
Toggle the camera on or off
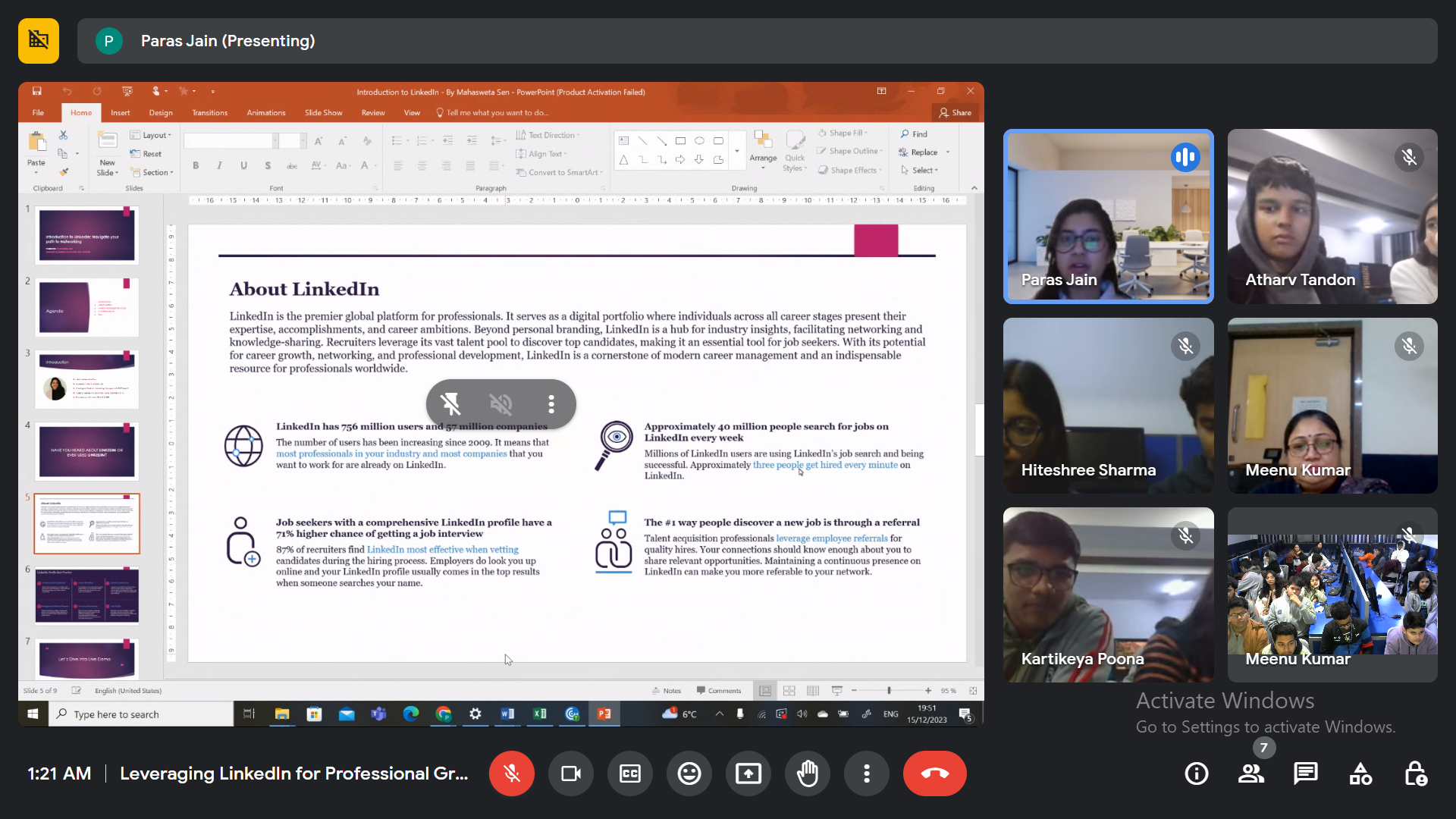[x=570, y=773]
